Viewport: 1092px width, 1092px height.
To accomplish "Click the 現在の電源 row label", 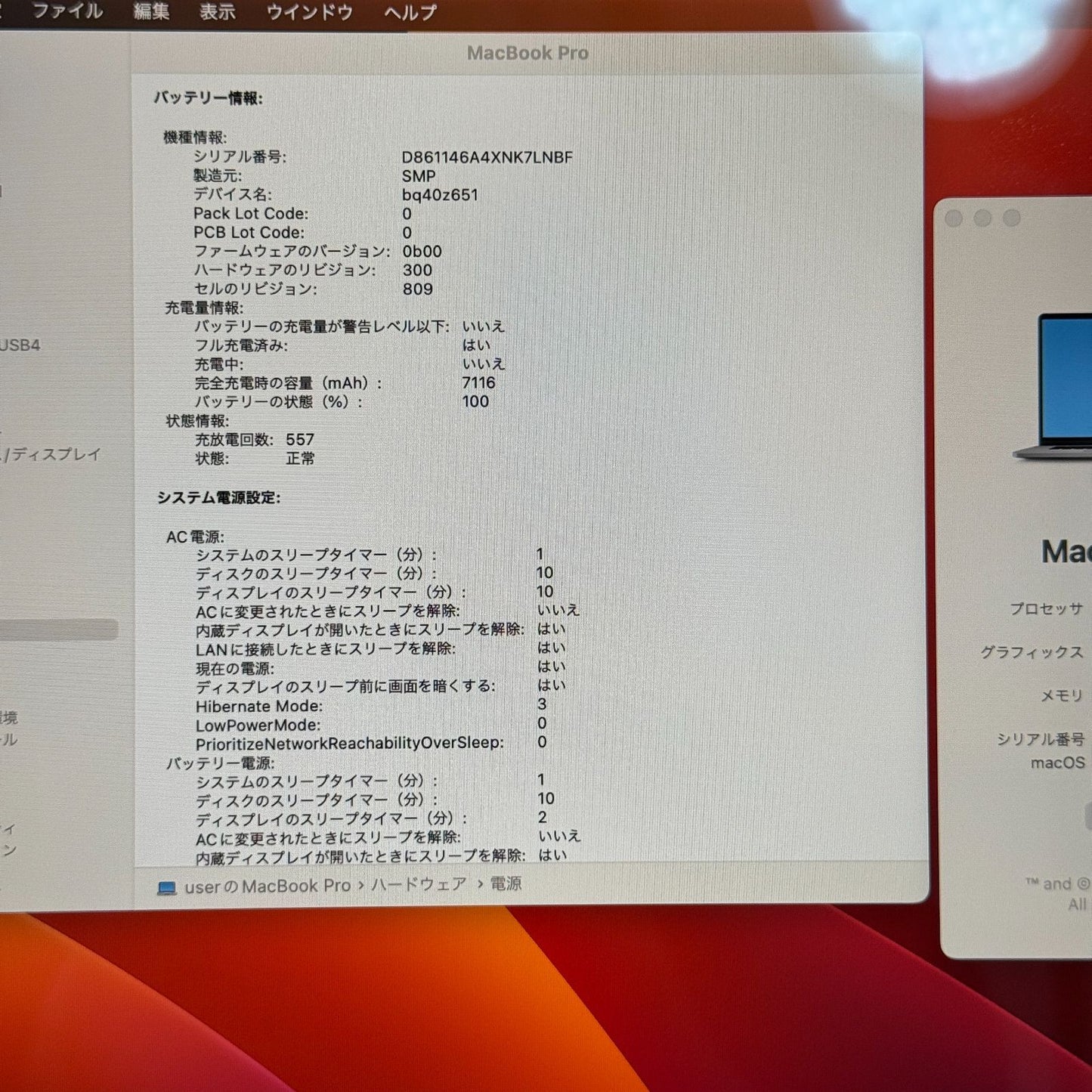I will point(235,669).
